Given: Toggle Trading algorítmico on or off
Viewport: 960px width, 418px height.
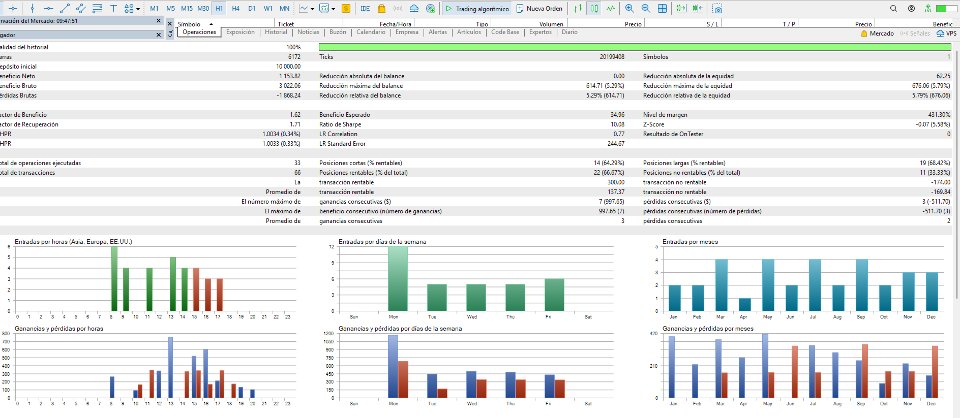Looking at the screenshot, I should tap(477, 9).
